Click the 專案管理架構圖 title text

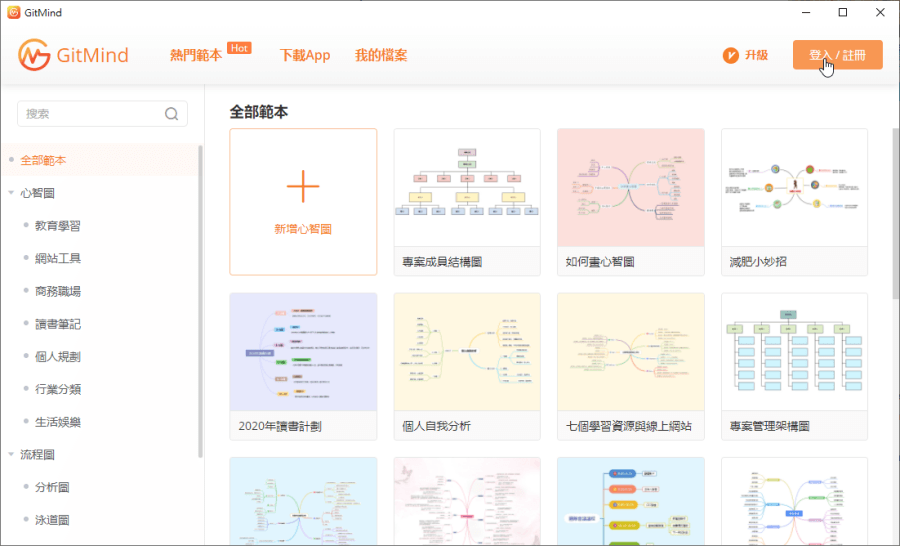pos(769,426)
